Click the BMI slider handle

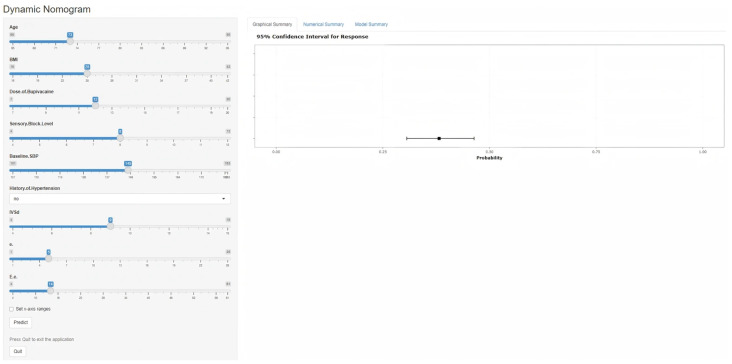click(87, 74)
